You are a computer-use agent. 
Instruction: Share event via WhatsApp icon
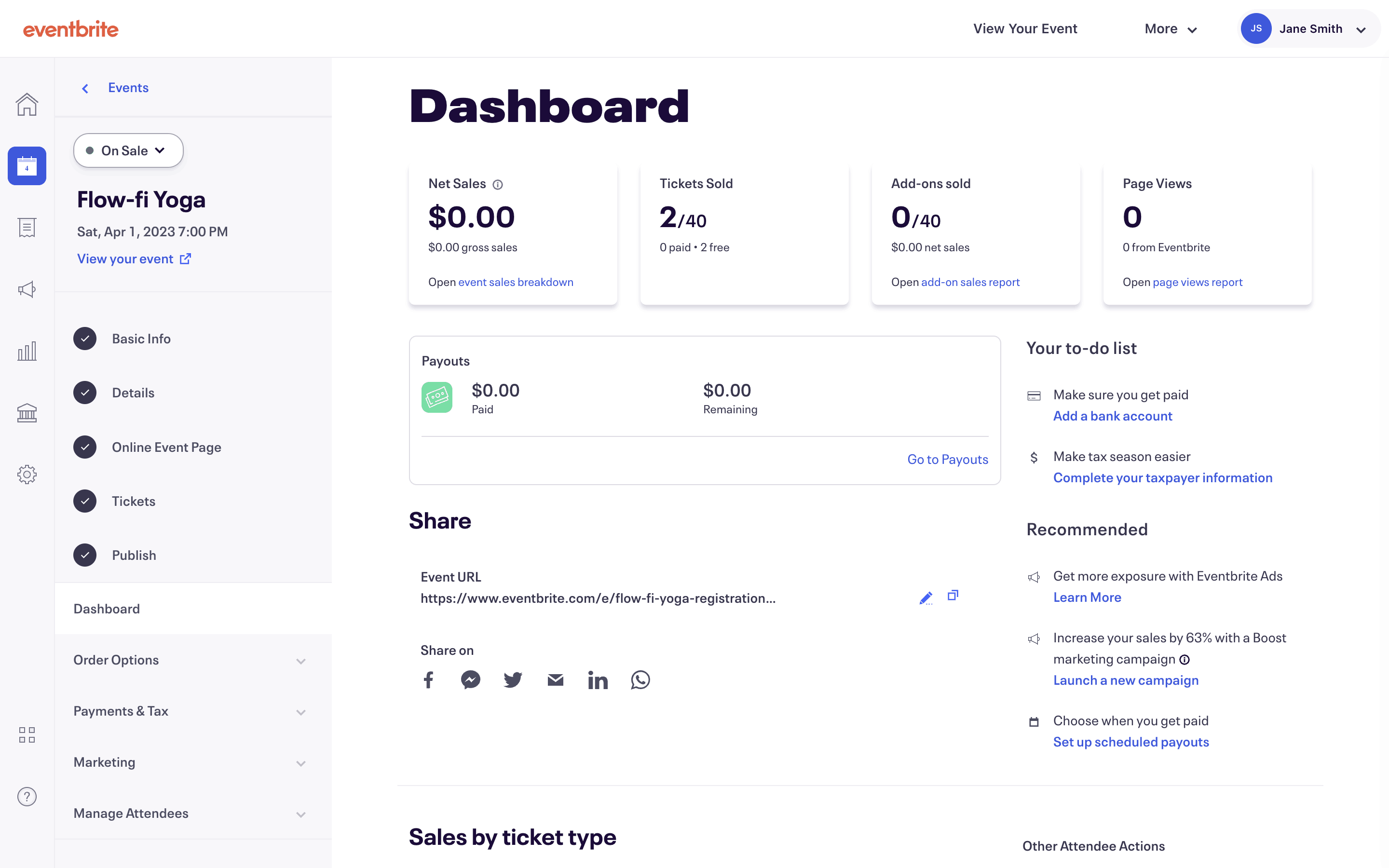pos(640,680)
